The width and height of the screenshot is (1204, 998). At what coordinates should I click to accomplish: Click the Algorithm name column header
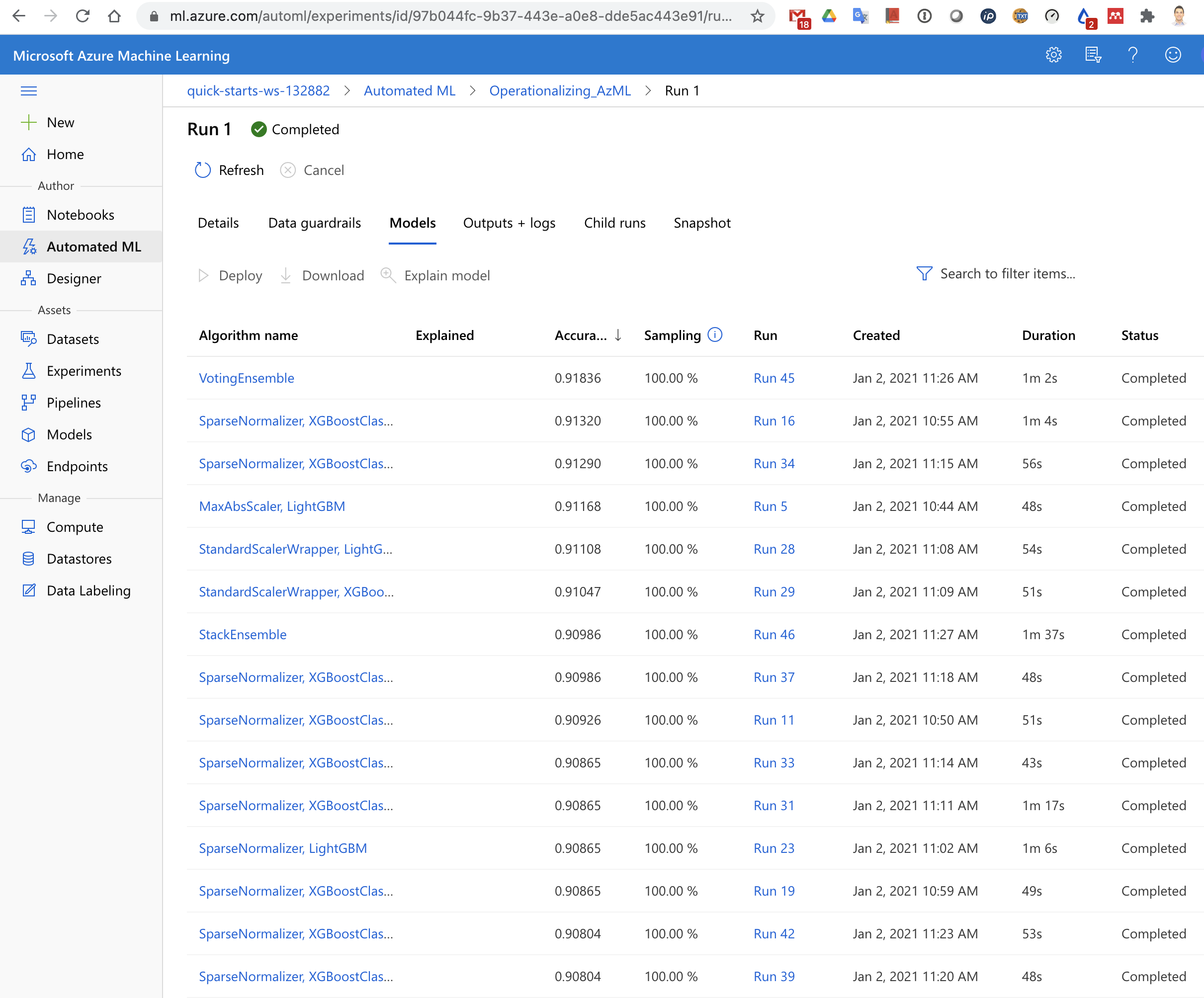(248, 335)
